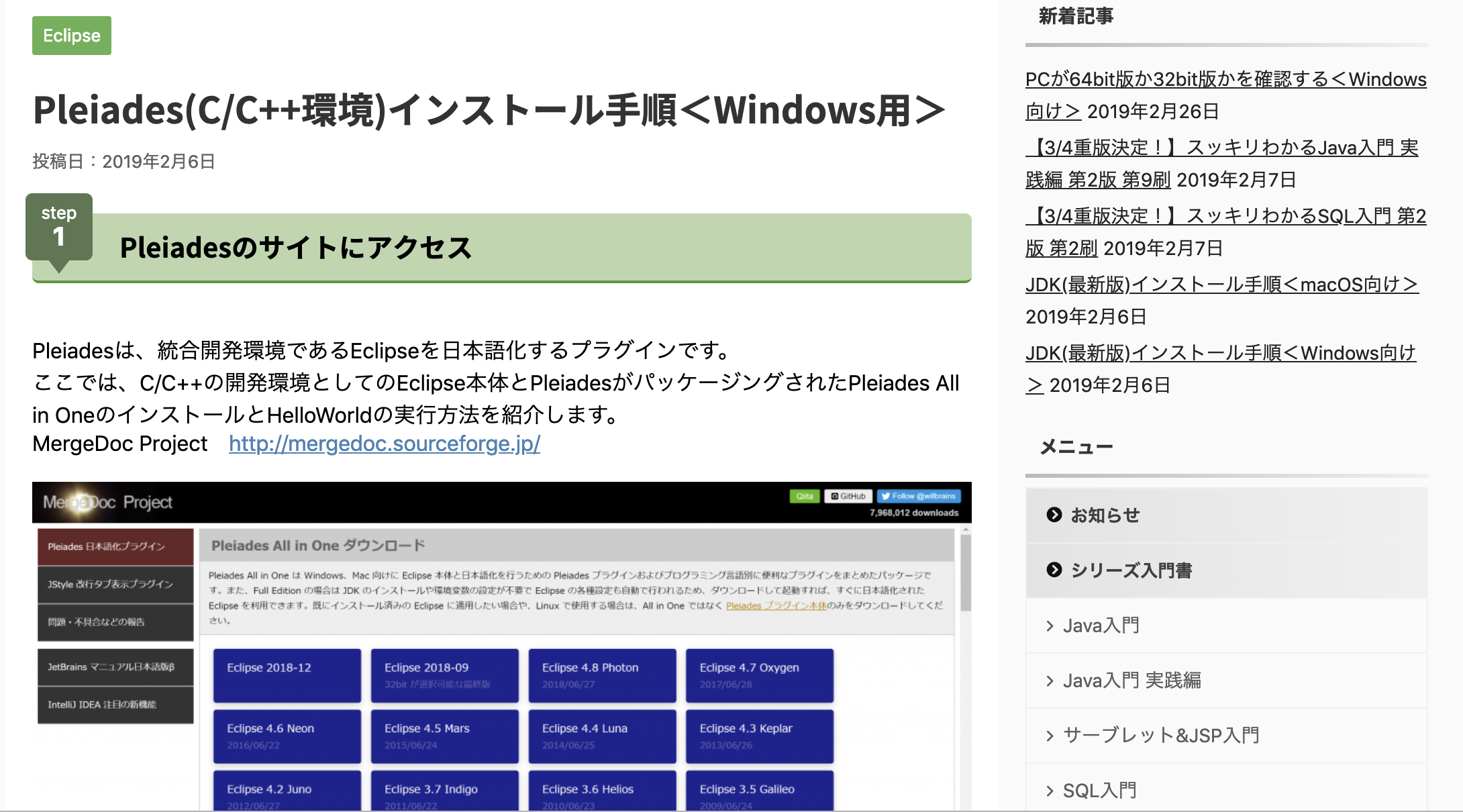Click the article title Pleiades(C/C++環境)インストール手順
This screenshot has height=812, width=1463.
(x=489, y=110)
